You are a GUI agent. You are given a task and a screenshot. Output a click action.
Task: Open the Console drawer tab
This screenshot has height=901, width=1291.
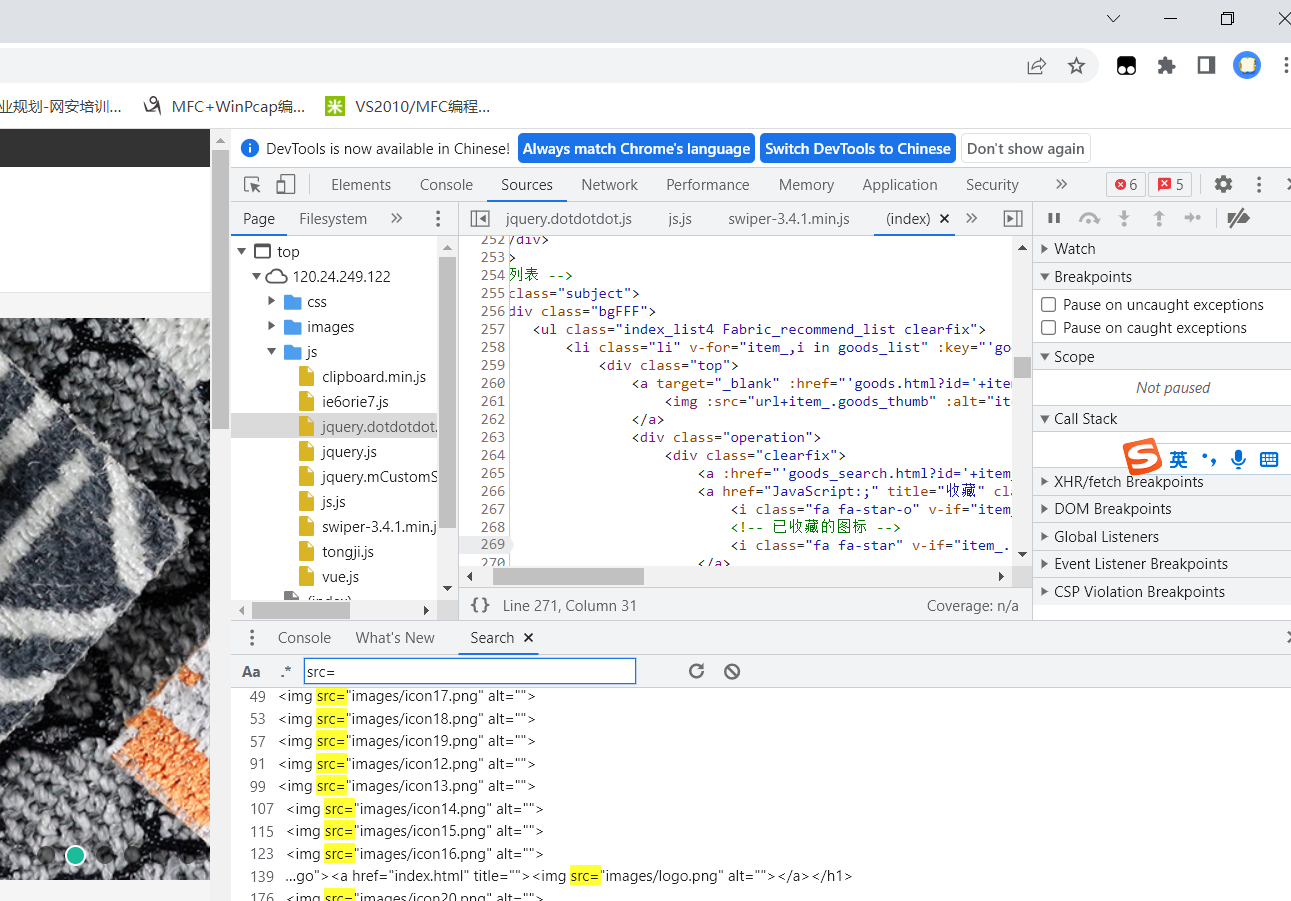304,638
